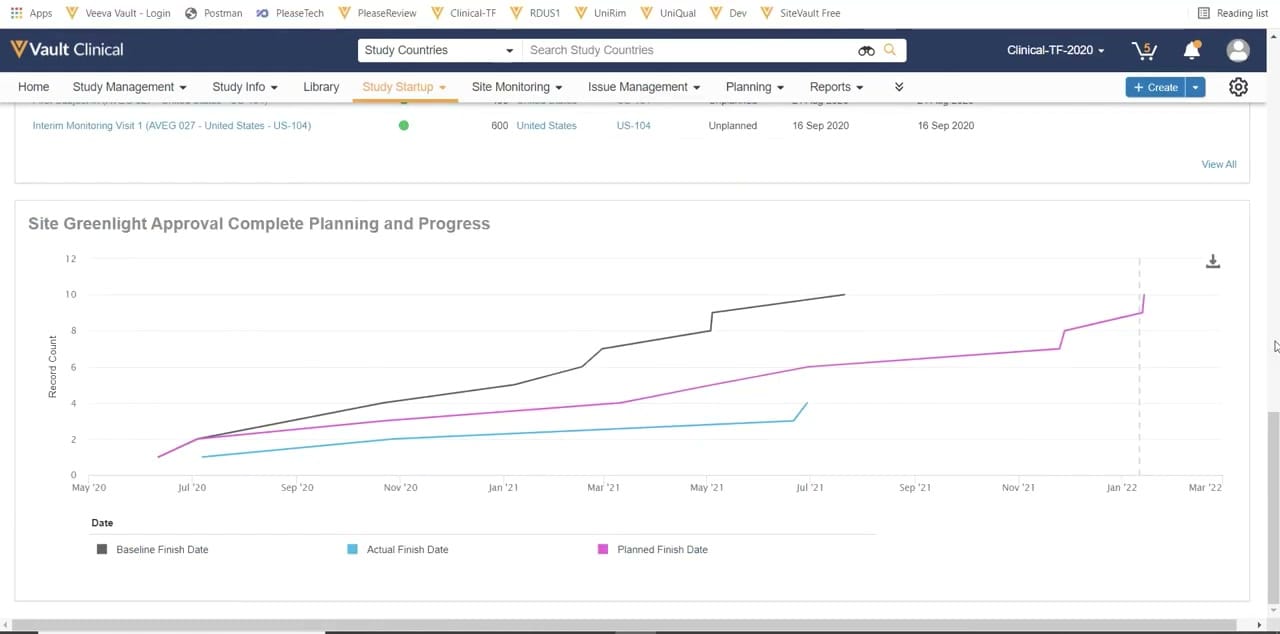Expand the Issue Management menu

coord(644,87)
